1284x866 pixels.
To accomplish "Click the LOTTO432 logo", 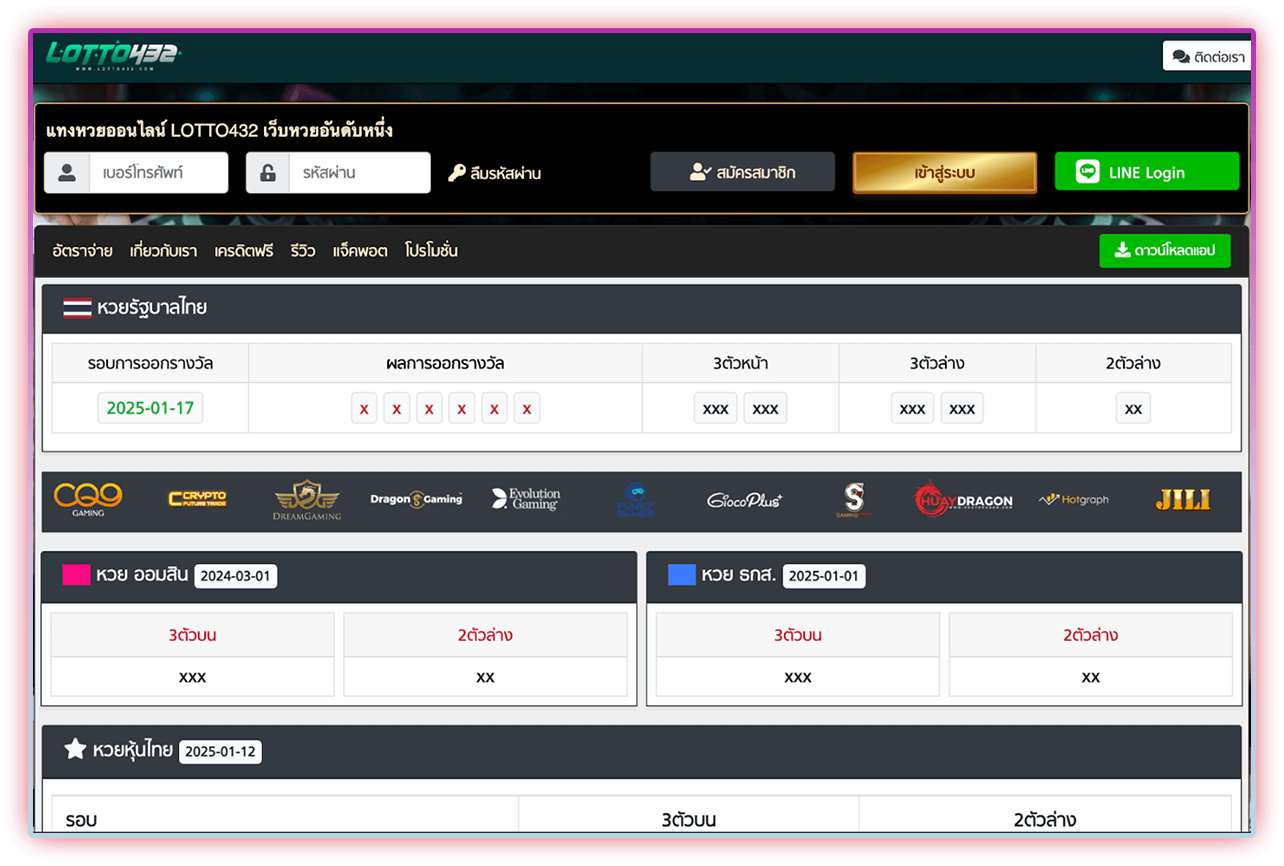I will click(113, 55).
